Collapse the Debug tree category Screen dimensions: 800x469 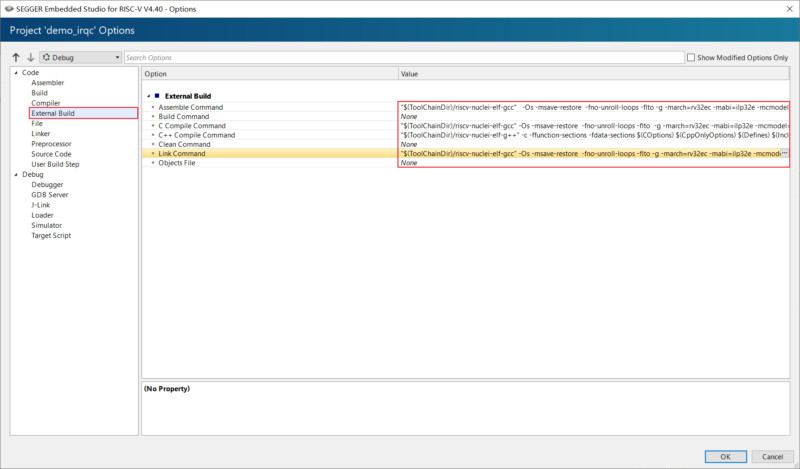tap(15, 174)
